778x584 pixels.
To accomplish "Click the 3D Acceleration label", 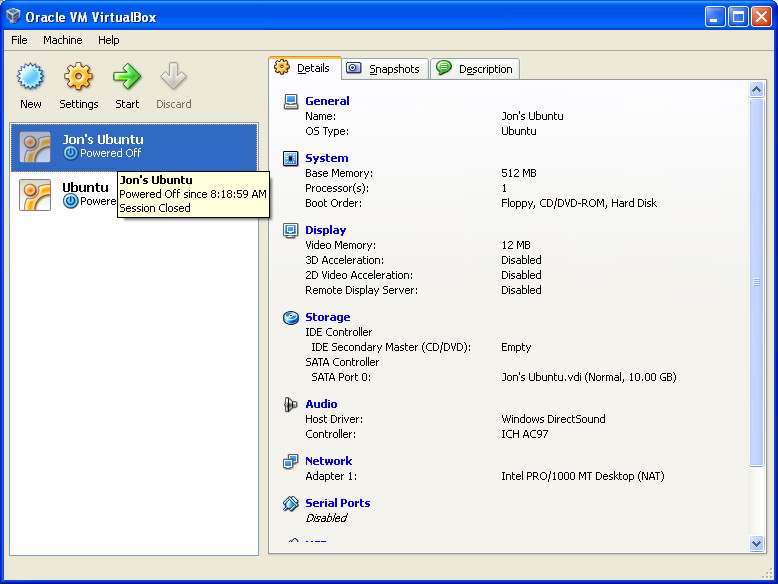I will point(344,260).
